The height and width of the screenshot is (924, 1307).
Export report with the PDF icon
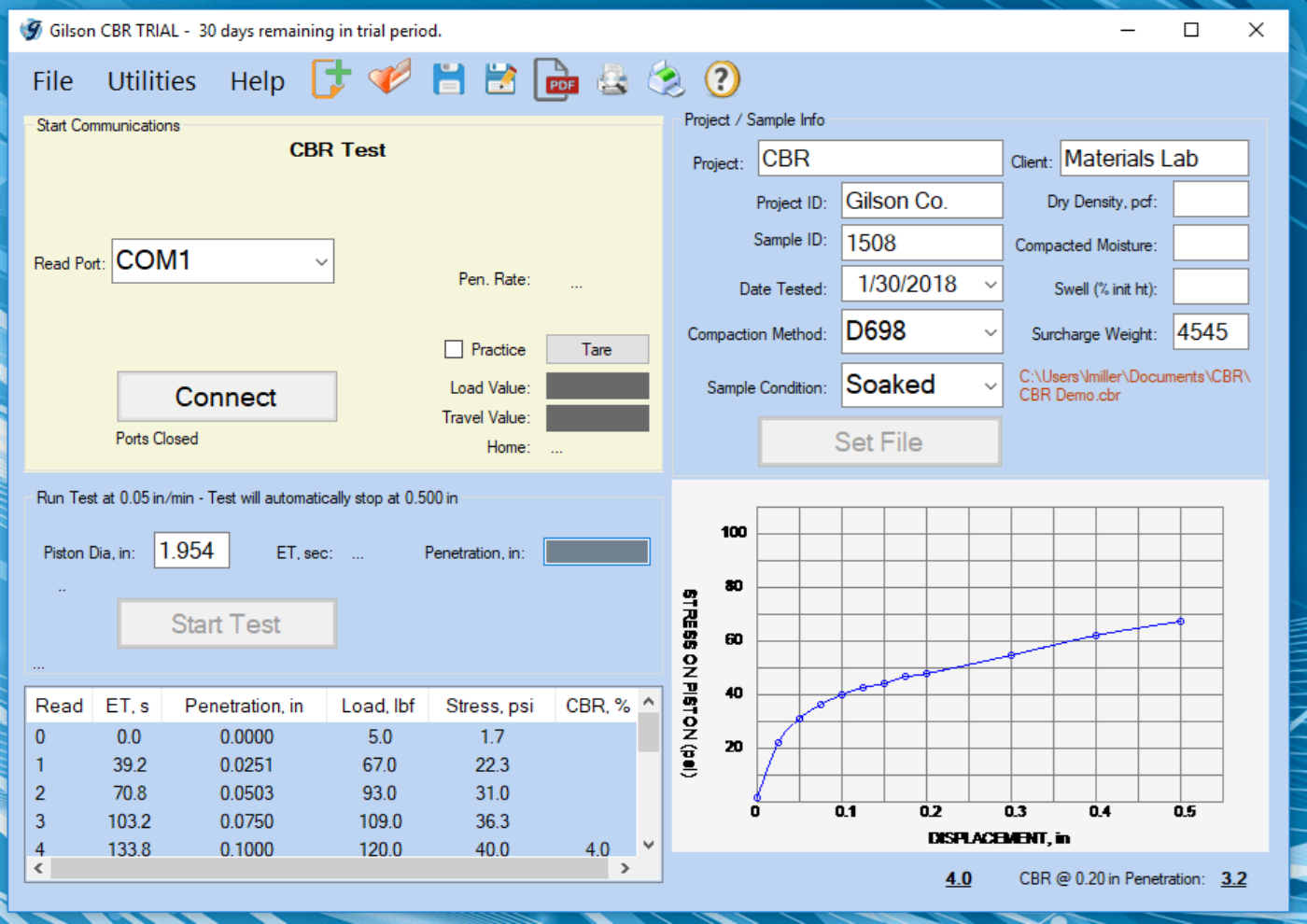click(556, 79)
